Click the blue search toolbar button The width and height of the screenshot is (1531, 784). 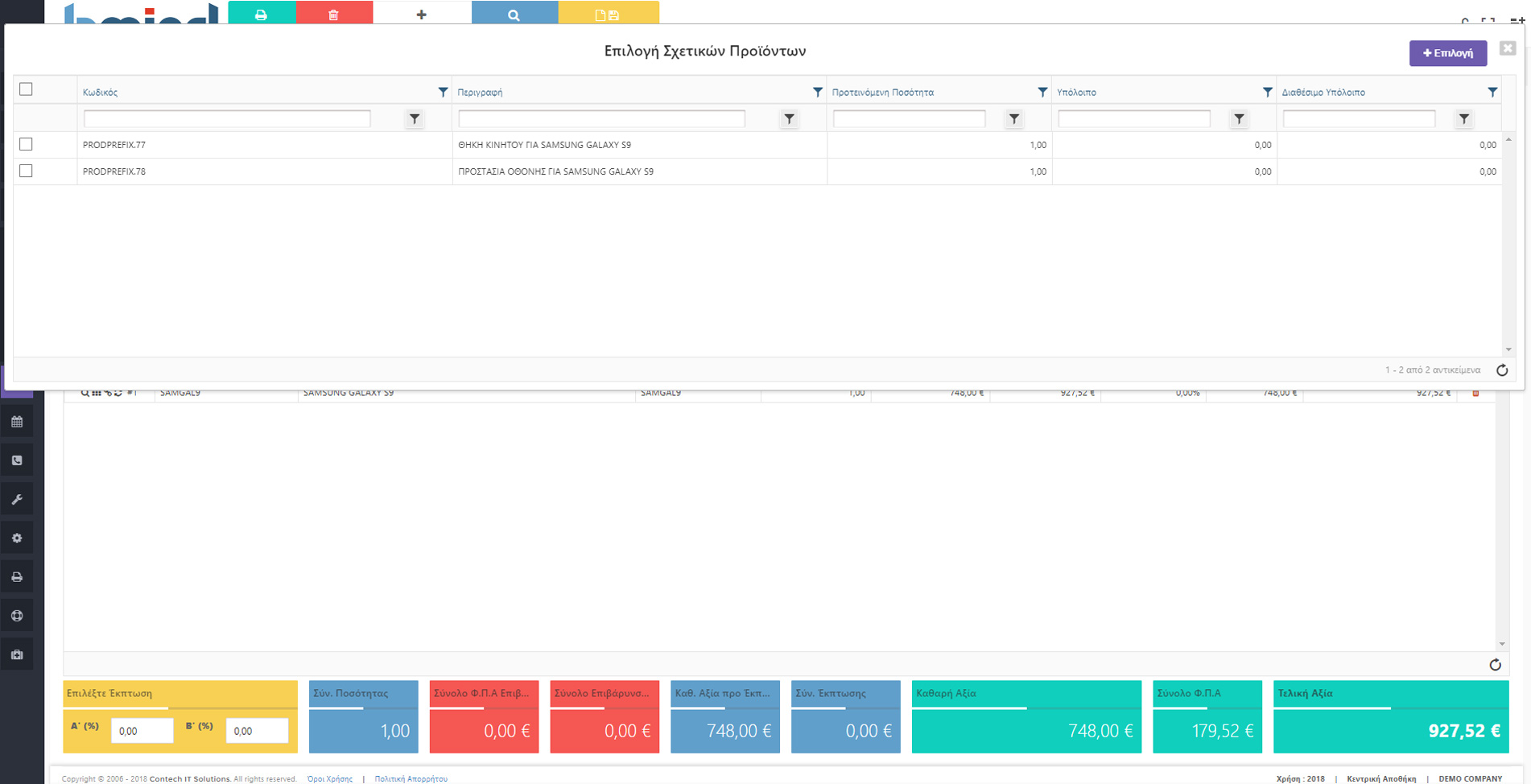pos(514,14)
